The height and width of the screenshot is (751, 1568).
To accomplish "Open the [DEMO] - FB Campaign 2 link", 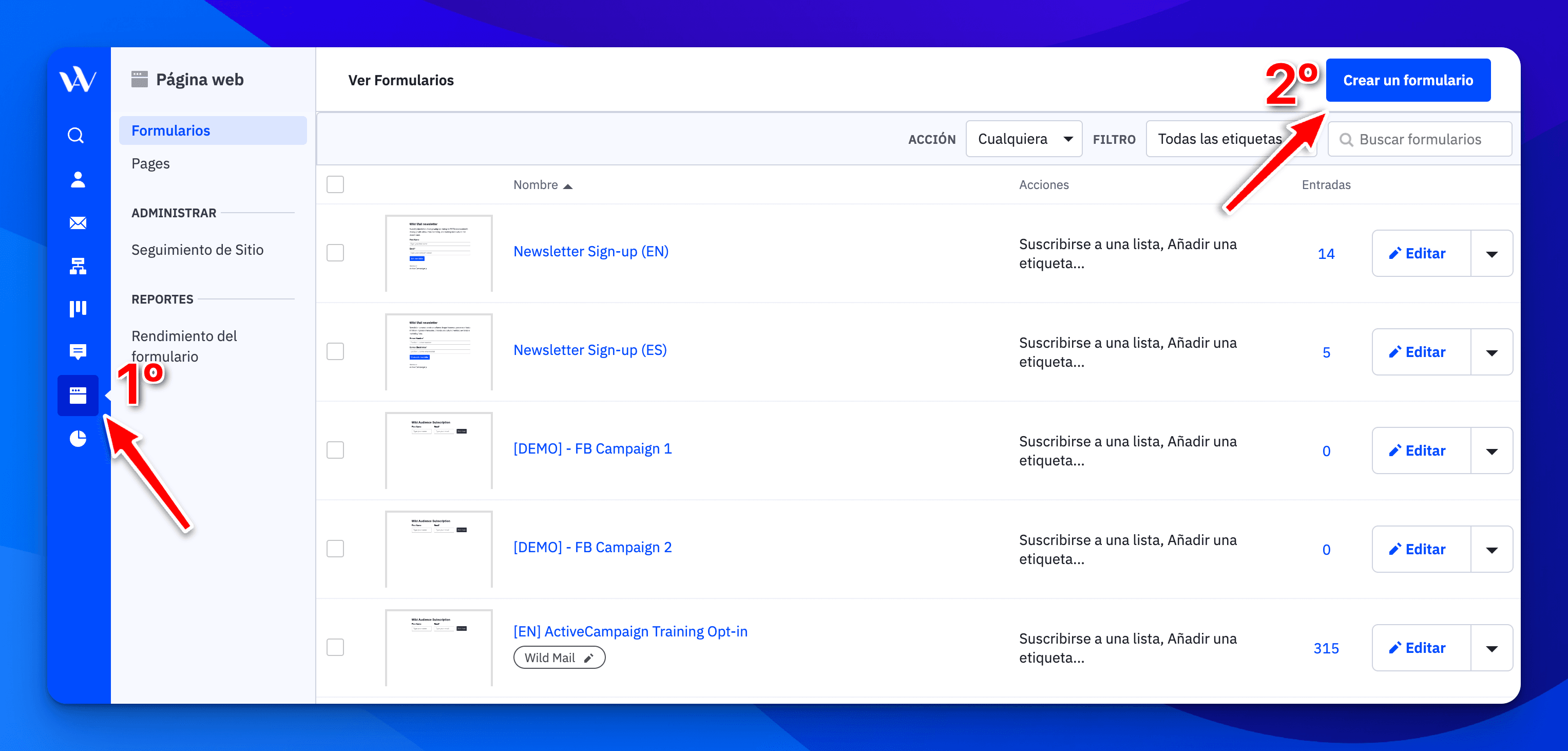I will (x=592, y=547).
